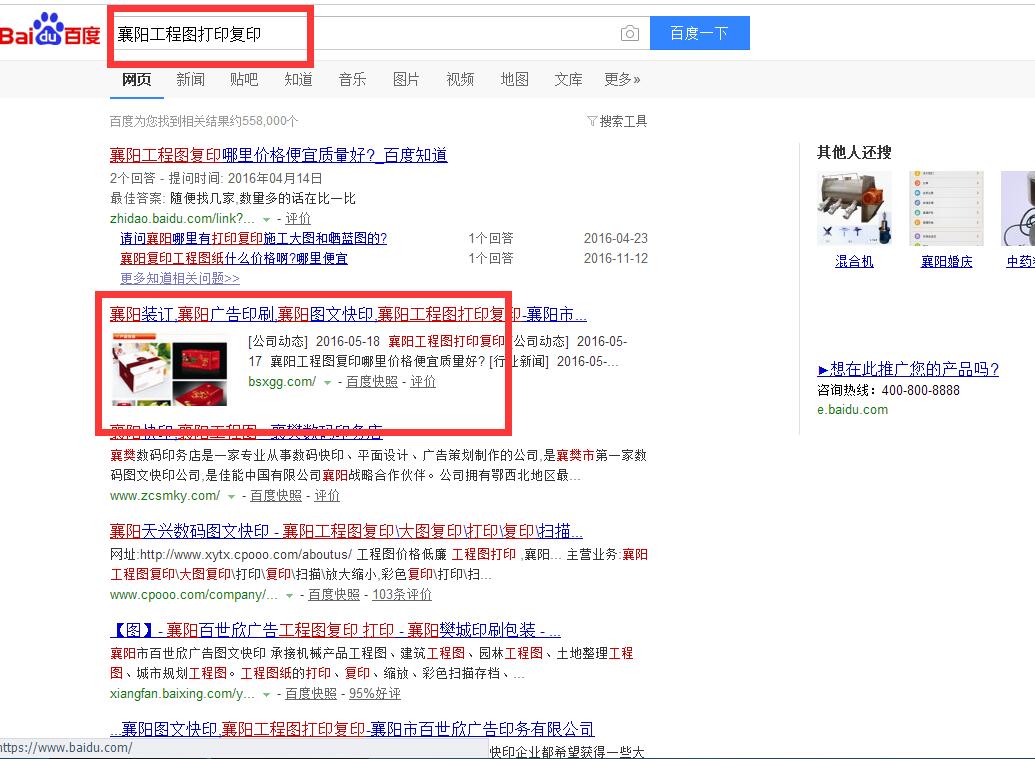1035x759 pixels.
Task: Click the 百度为您找到相关结果约558,000个 text
Action: coord(204,121)
